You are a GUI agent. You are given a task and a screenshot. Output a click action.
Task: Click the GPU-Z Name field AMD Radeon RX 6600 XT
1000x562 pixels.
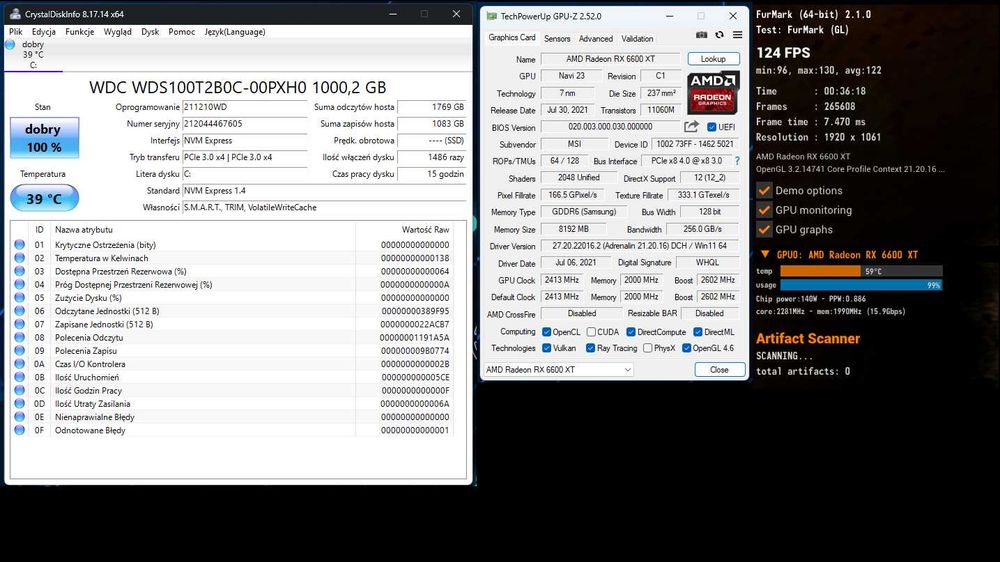point(611,59)
